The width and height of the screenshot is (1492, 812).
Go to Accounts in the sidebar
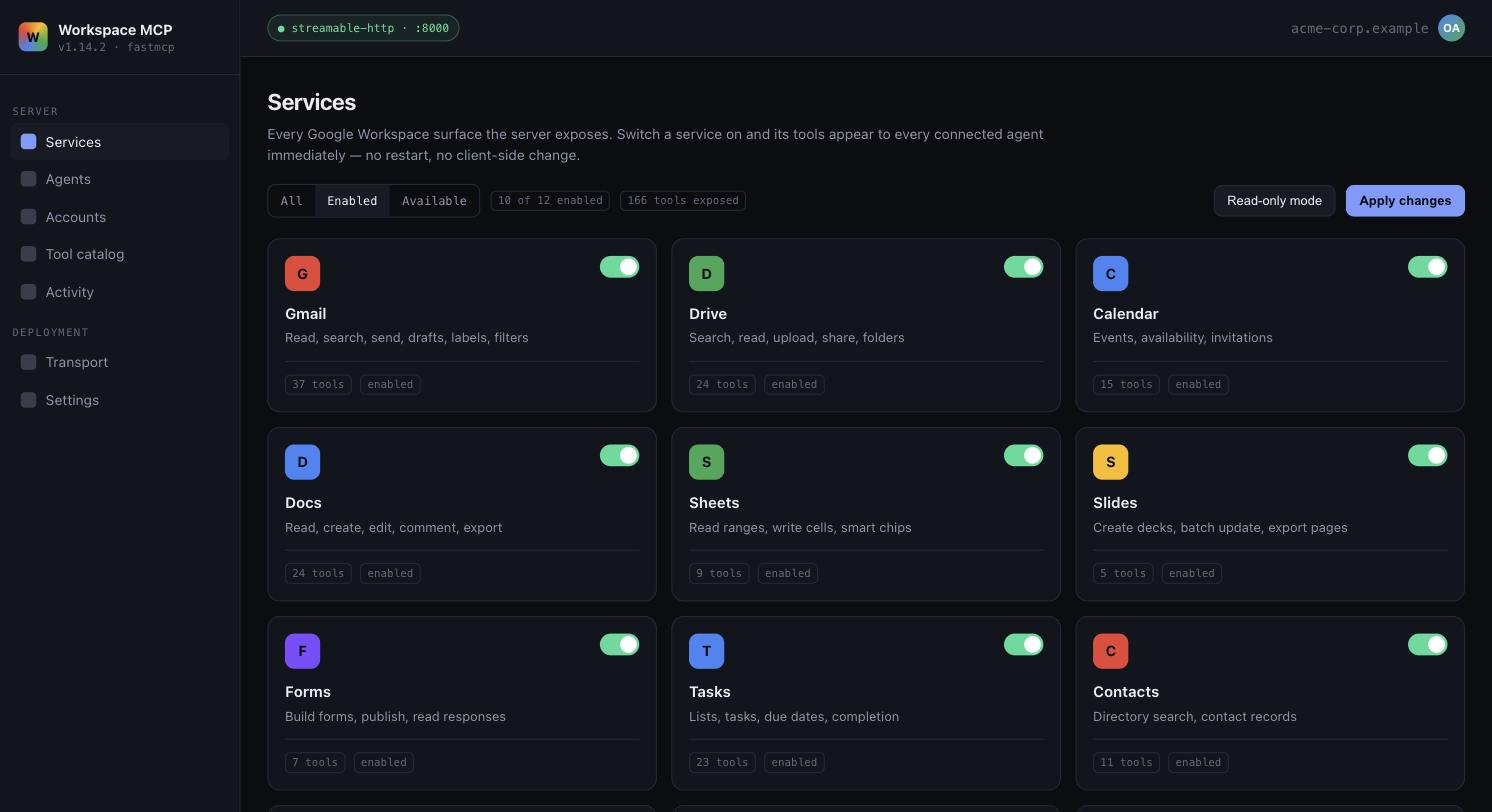[120, 217]
